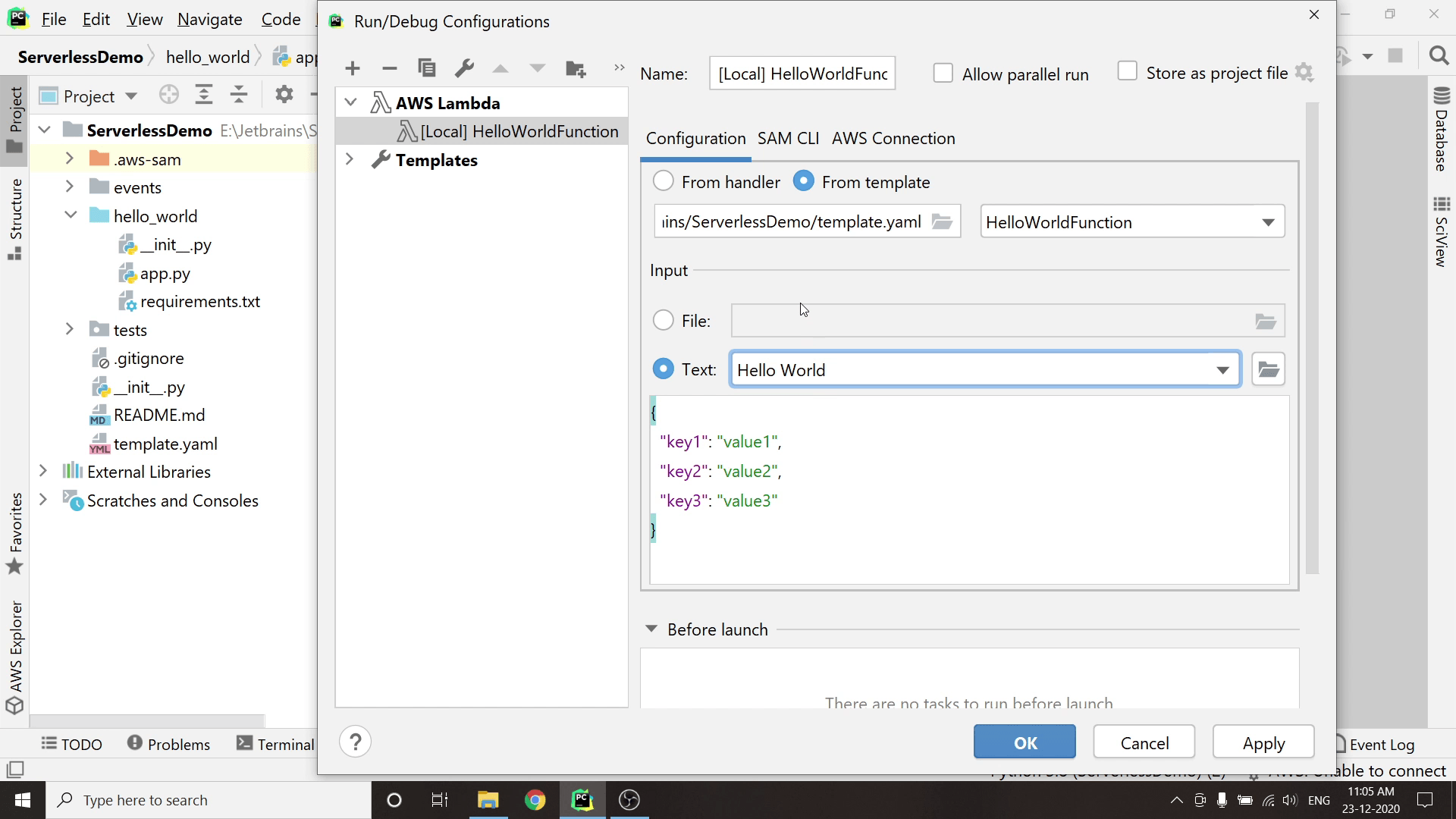Click the move configuration up arrow icon
Viewport: 1456px width, 819px height.
coord(500,68)
